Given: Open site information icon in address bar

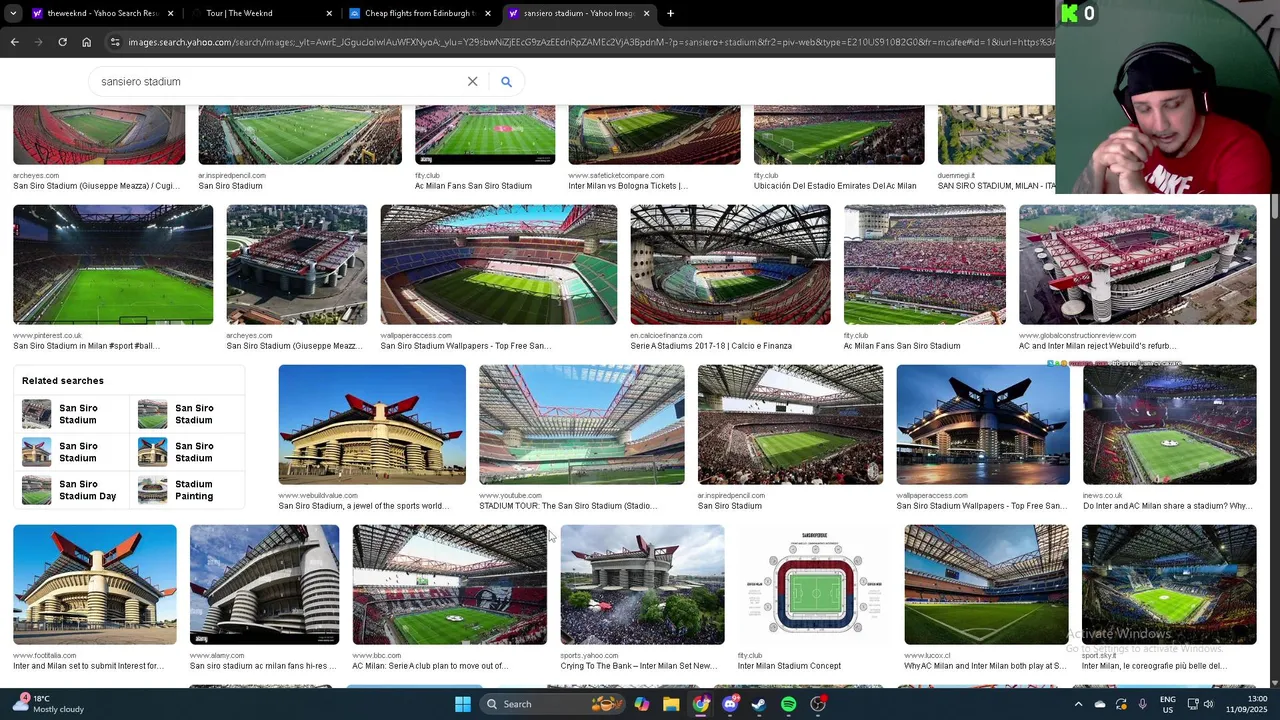Looking at the screenshot, I should [115, 42].
